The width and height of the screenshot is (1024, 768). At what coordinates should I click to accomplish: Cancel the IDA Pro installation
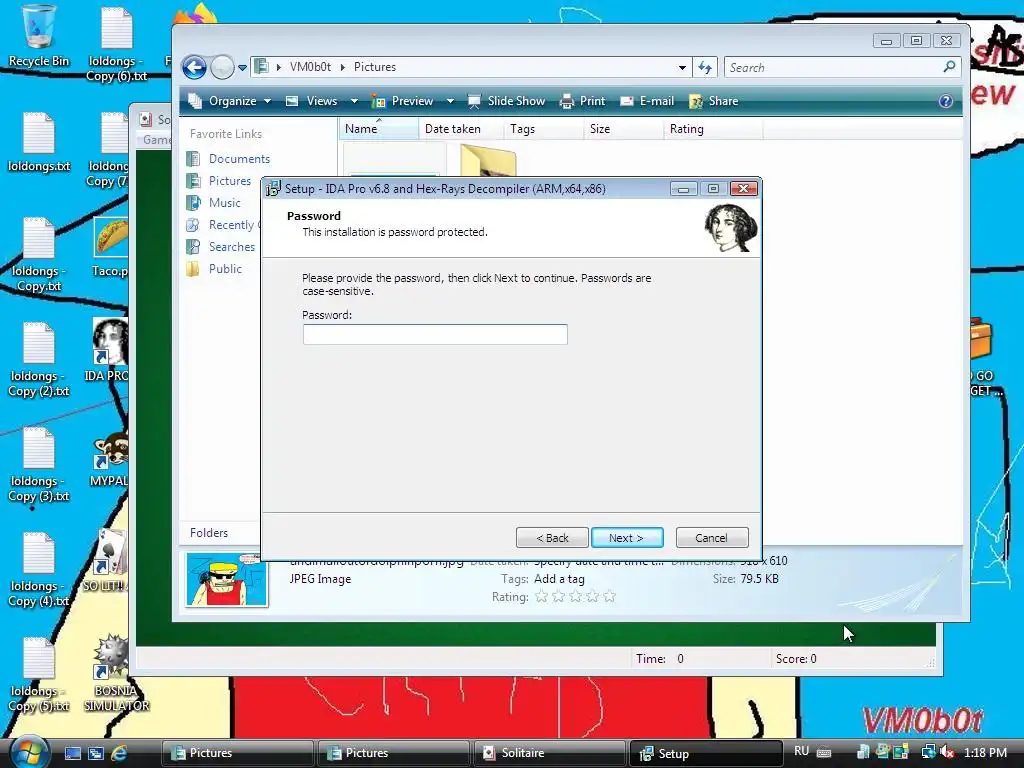pos(711,537)
